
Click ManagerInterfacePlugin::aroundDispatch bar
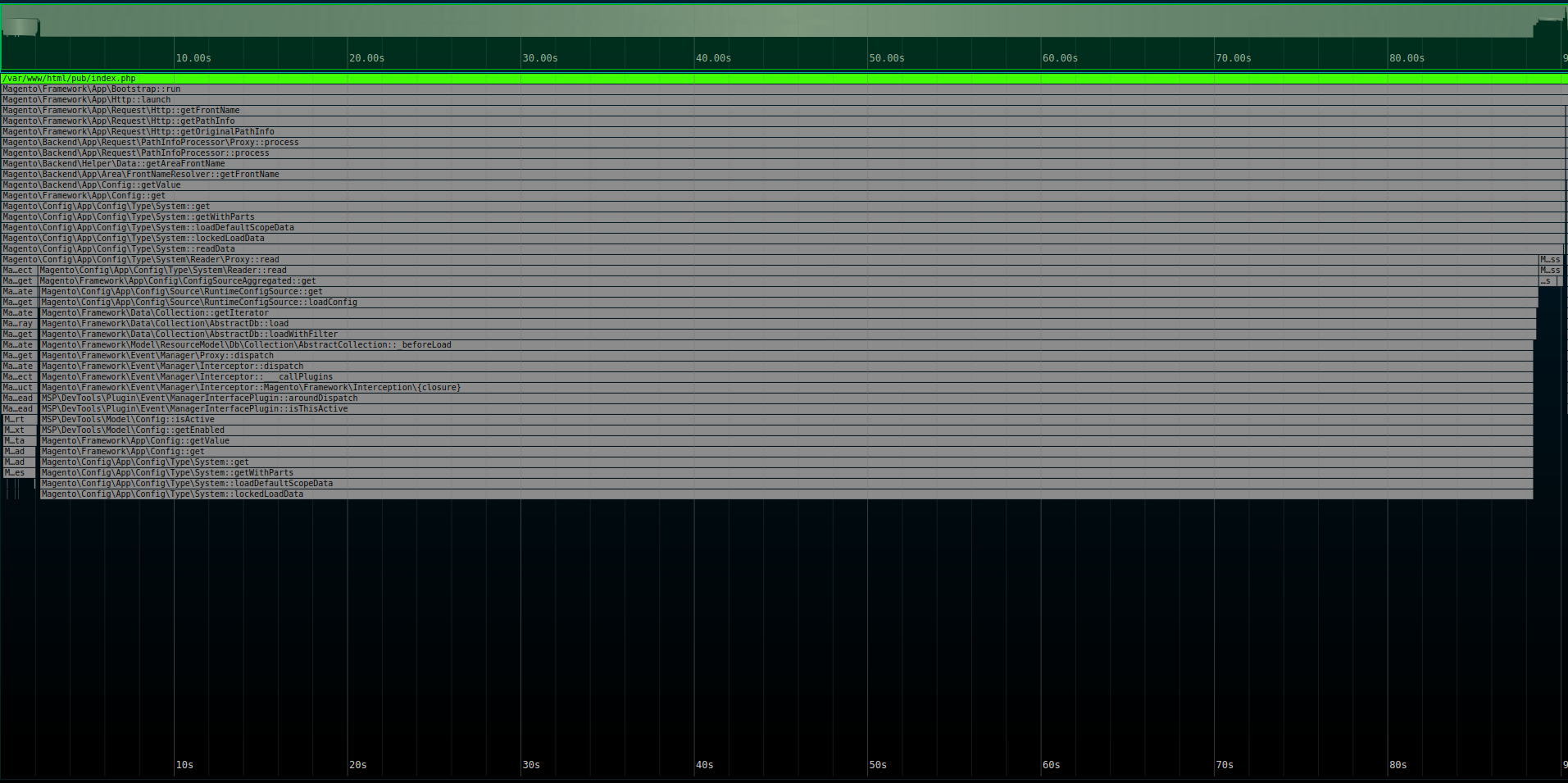point(787,398)
